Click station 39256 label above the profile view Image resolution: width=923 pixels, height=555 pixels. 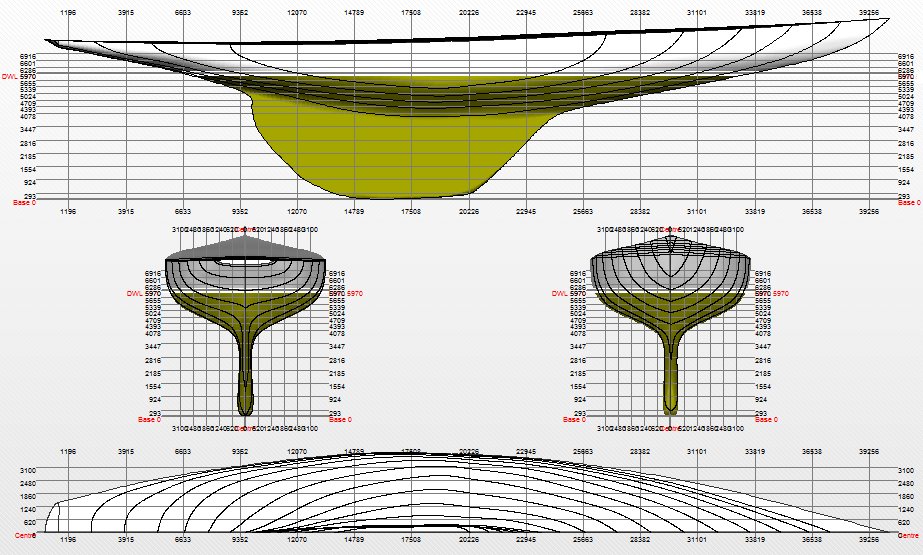pos(867,13)
